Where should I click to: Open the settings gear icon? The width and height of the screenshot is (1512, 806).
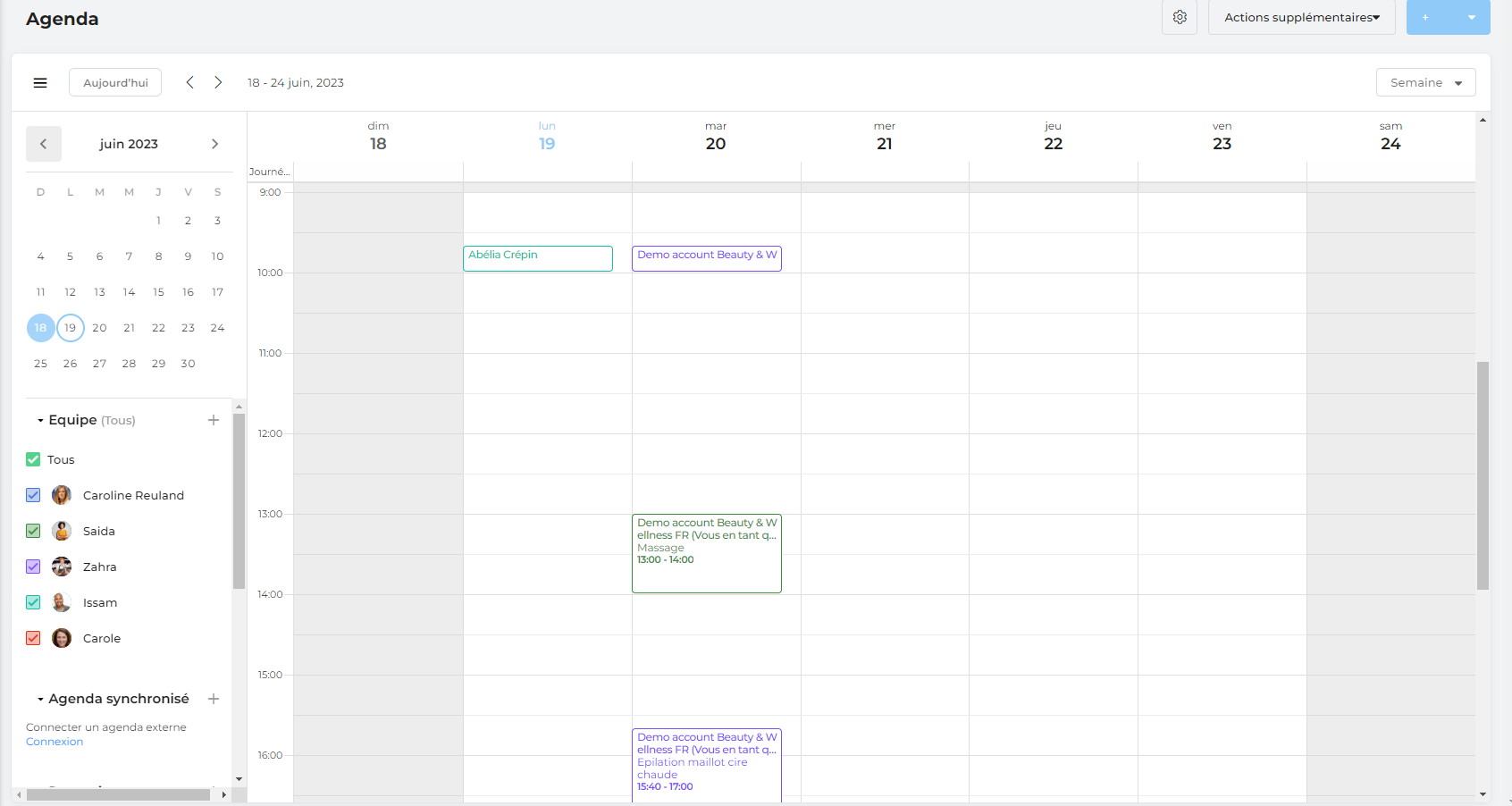[1180, 17]
